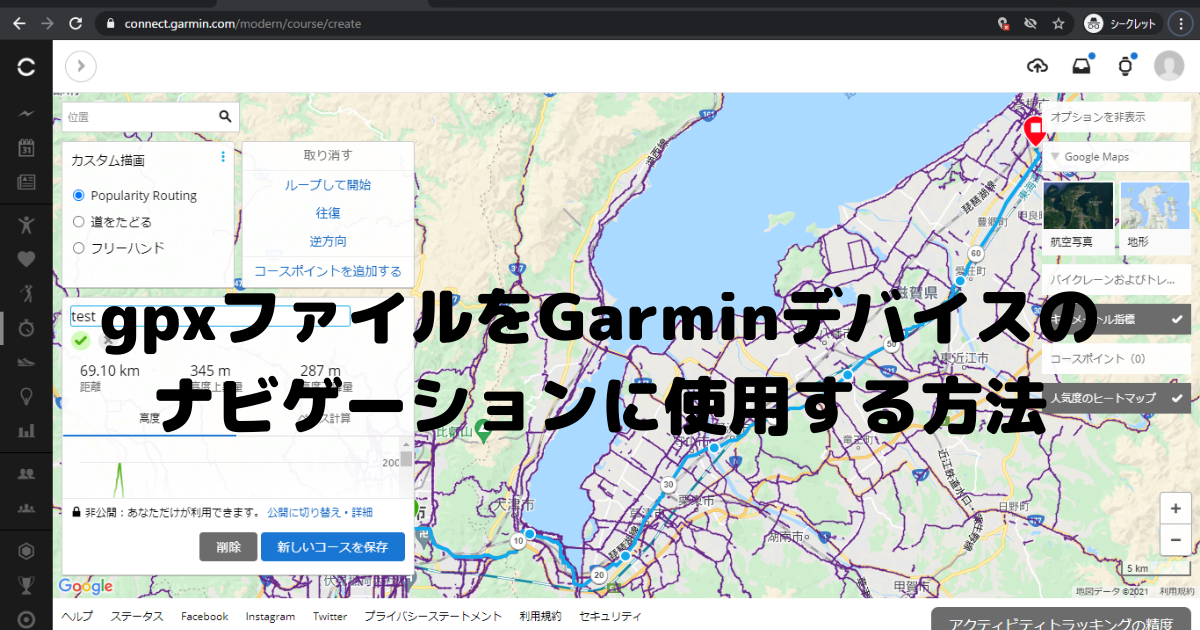
Task: Open the watch devices icon
Action: (x=1124, y=66)
